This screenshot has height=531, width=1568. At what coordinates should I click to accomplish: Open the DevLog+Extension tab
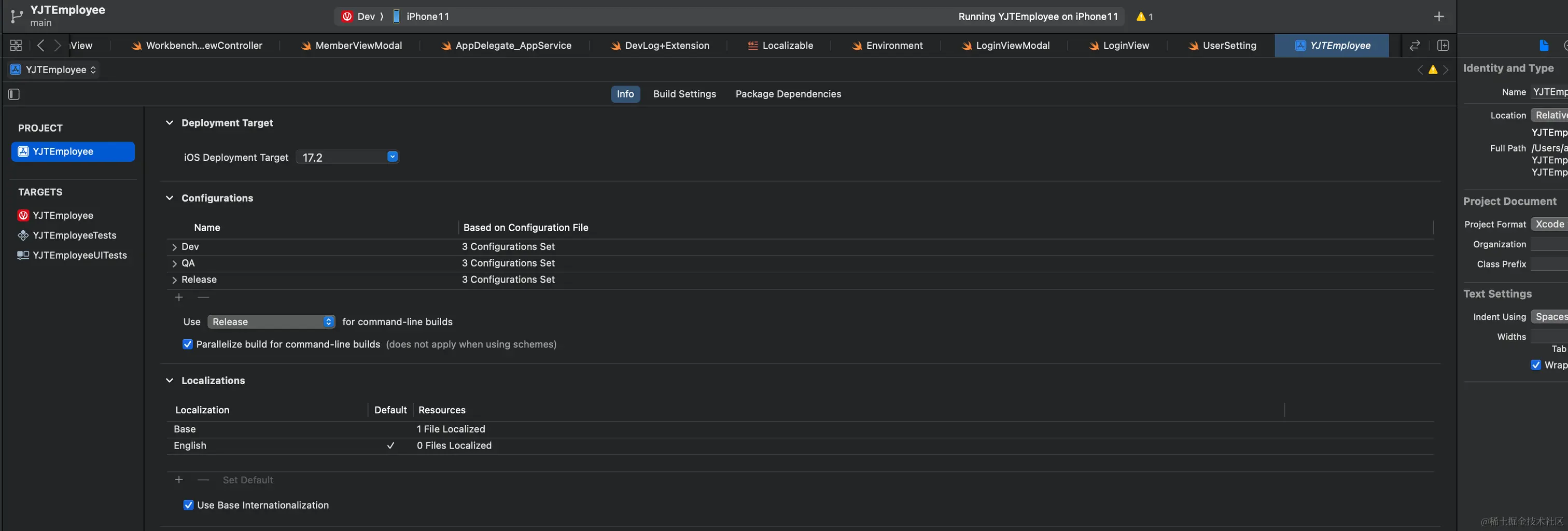coord(660,46)
